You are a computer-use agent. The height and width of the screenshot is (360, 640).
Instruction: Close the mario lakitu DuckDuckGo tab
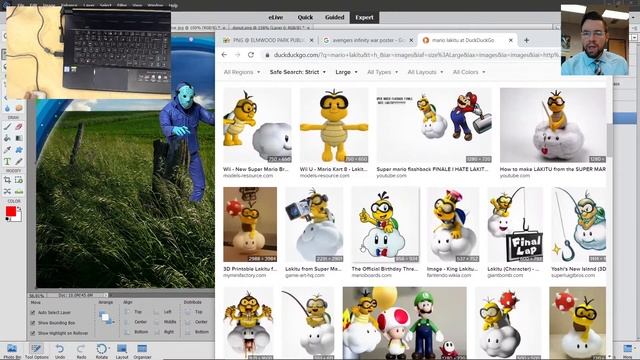pyautogui.click(x=510, y=40)
